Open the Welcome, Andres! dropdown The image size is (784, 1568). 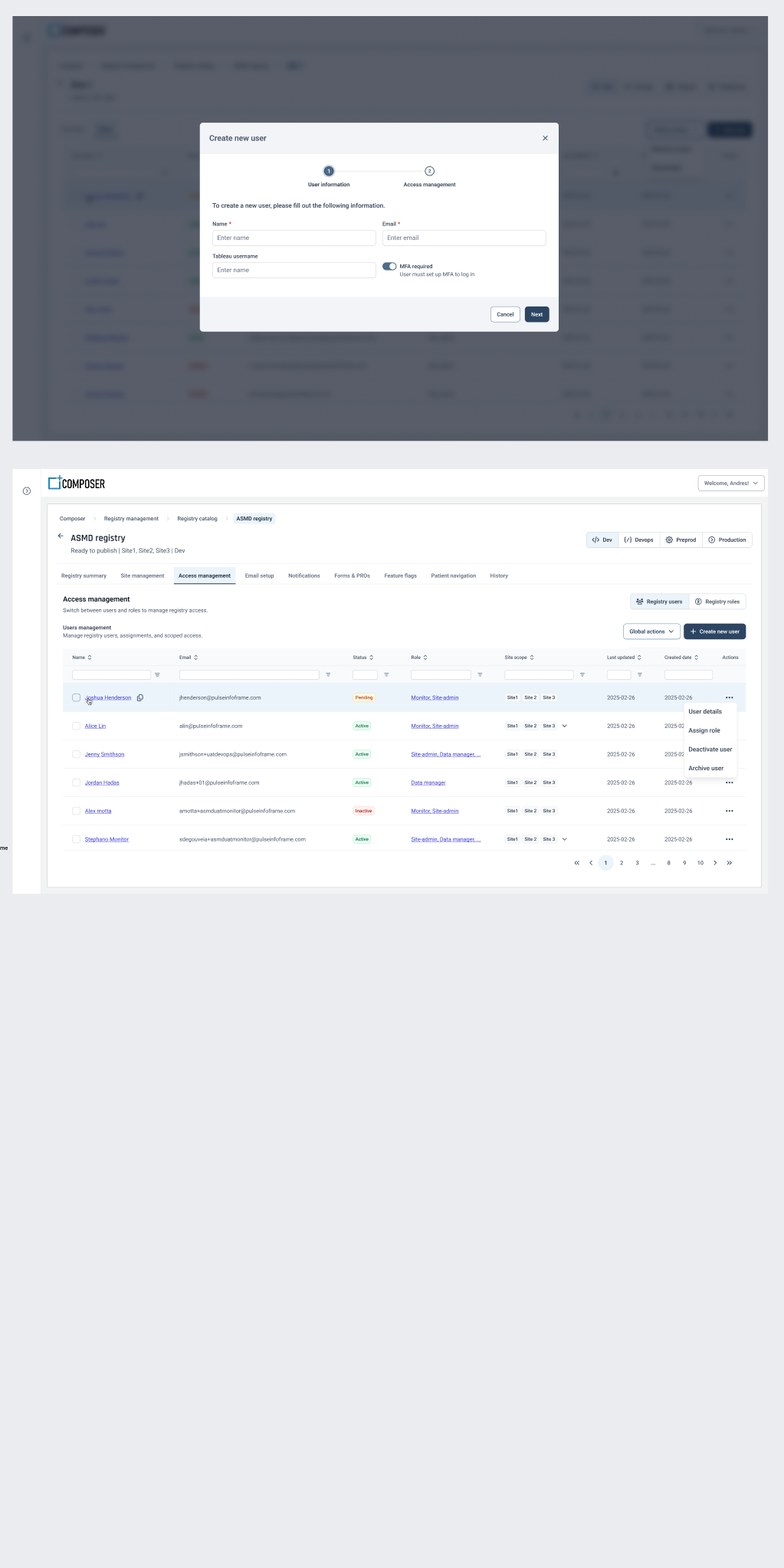tap(731, 484)
